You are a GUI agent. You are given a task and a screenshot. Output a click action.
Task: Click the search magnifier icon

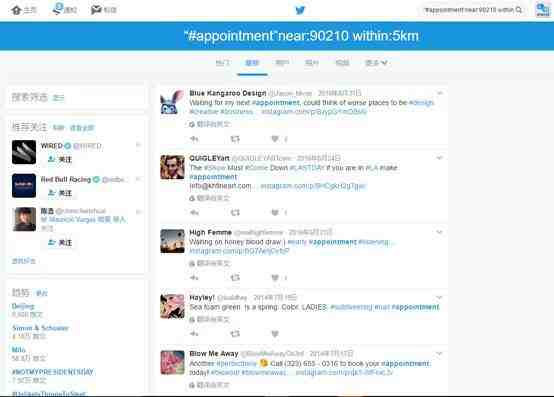pyautogui.click(x=519, y=10)
